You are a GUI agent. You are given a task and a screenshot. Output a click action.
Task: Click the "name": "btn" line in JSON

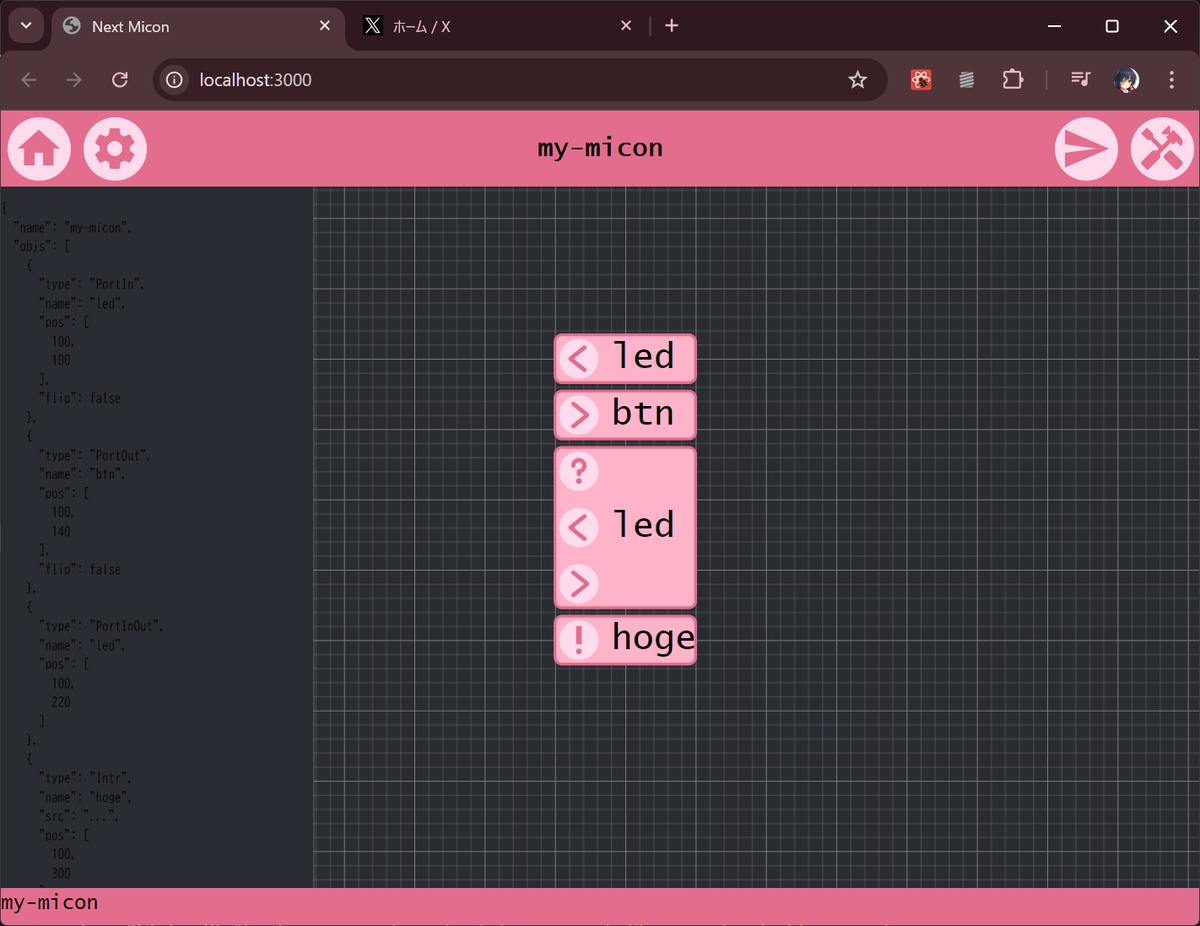point(82,474)
